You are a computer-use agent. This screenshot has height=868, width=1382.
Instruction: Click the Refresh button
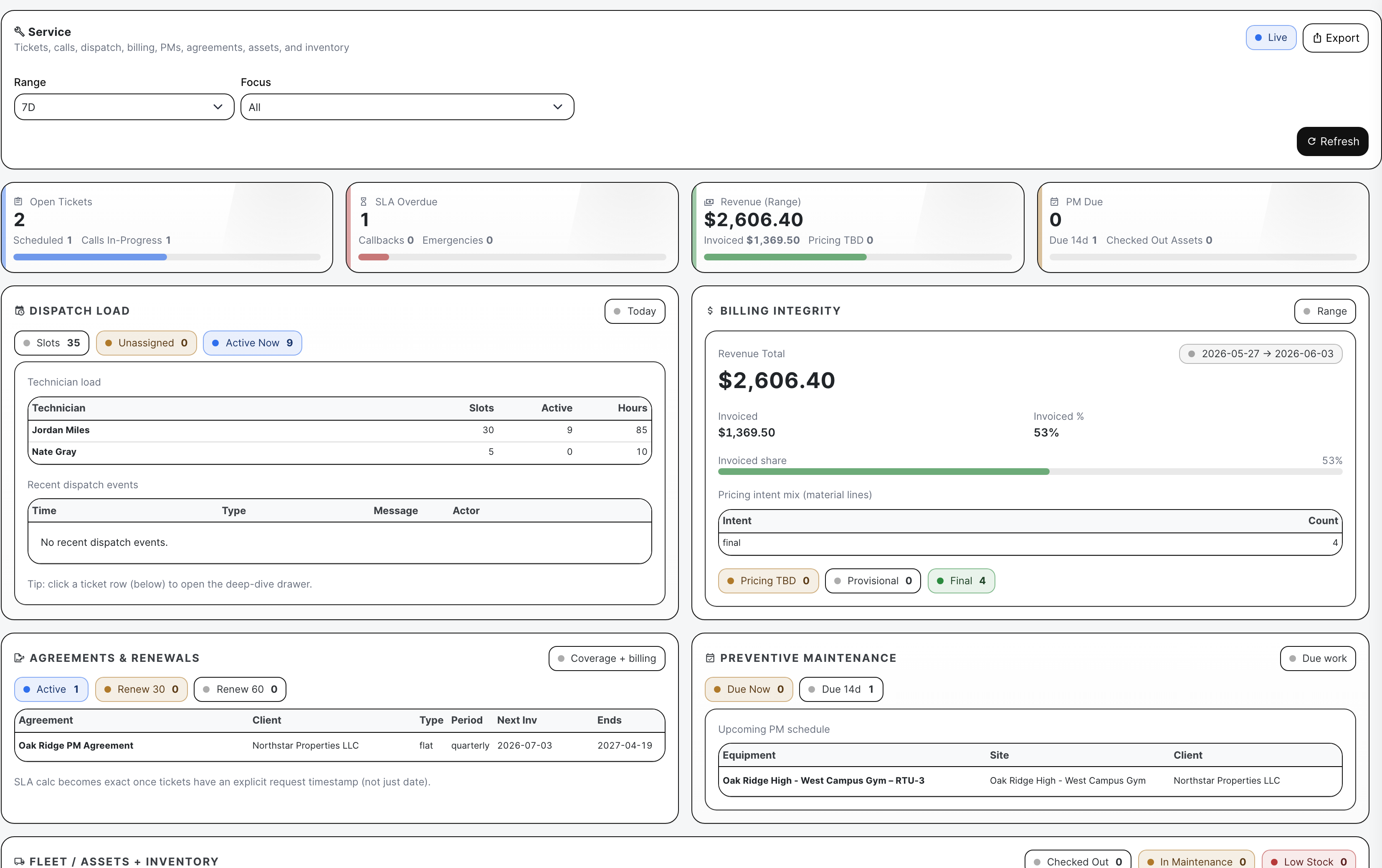pos(1332,141)
